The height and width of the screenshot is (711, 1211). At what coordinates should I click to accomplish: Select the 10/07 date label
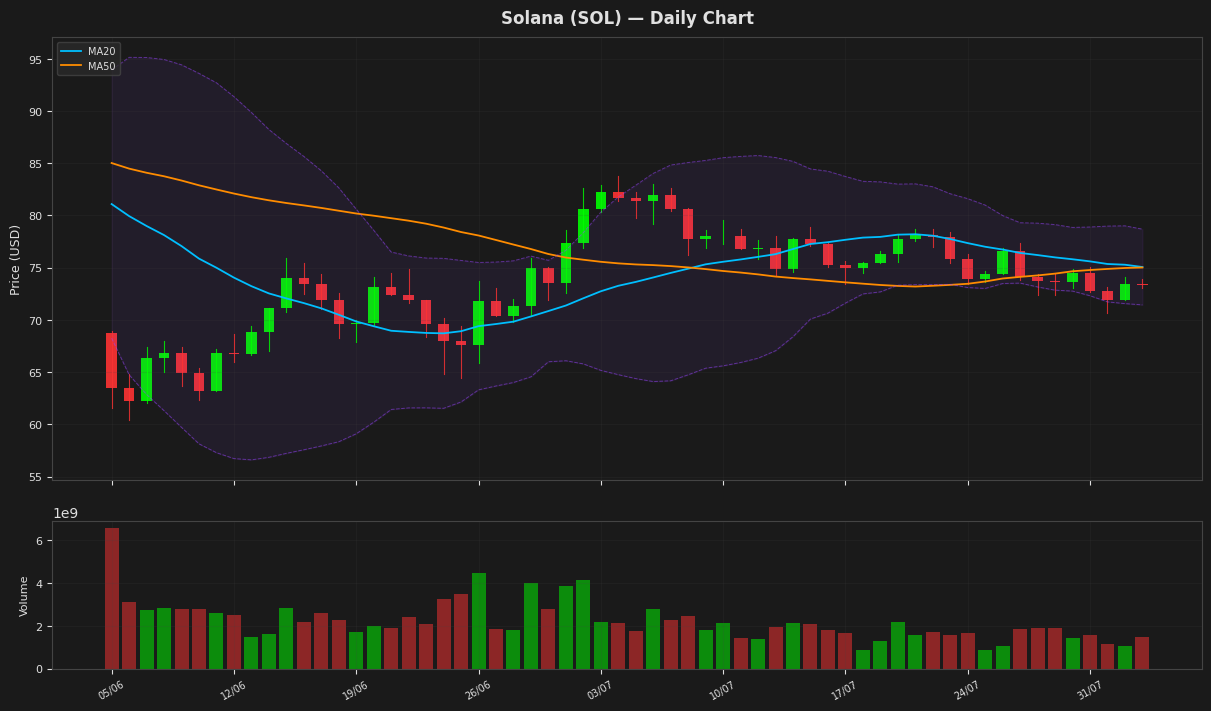click(x=721, y=690)
